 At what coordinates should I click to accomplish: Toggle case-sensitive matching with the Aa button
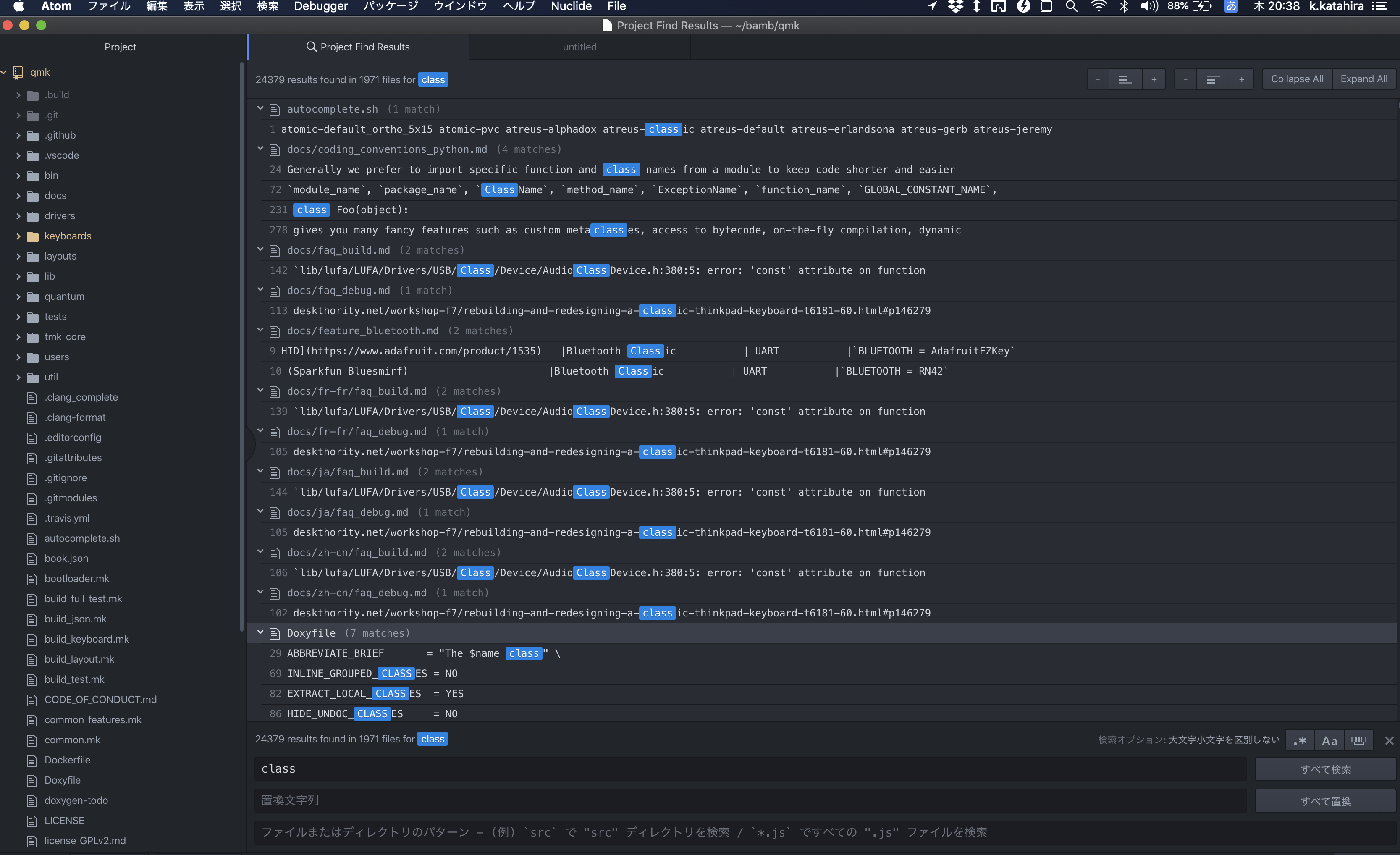(x=1329, y=740)
